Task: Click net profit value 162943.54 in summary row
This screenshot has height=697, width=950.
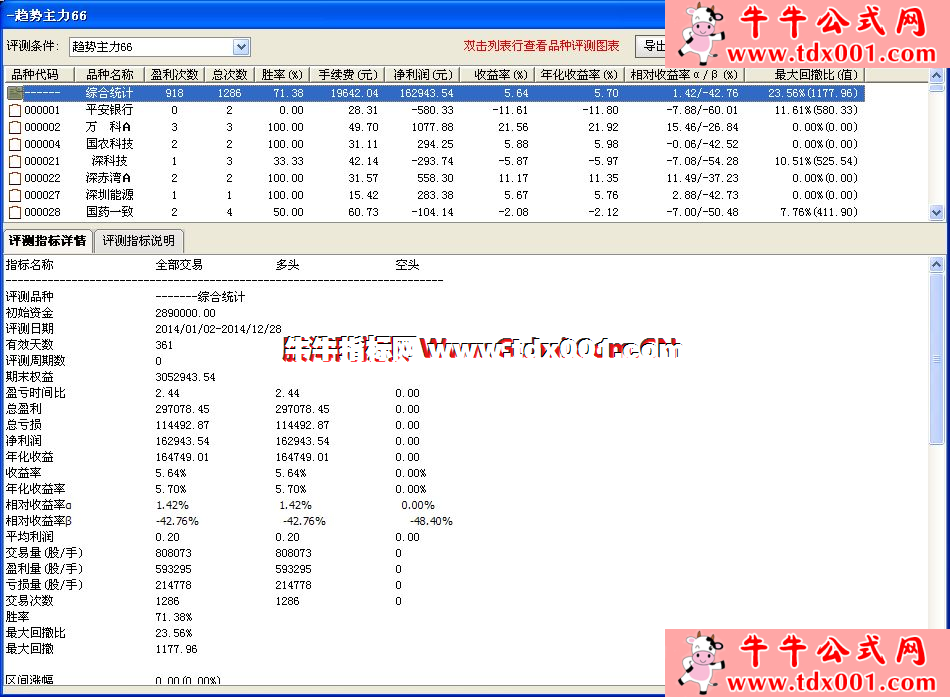Action: click(x=427, y=93)
